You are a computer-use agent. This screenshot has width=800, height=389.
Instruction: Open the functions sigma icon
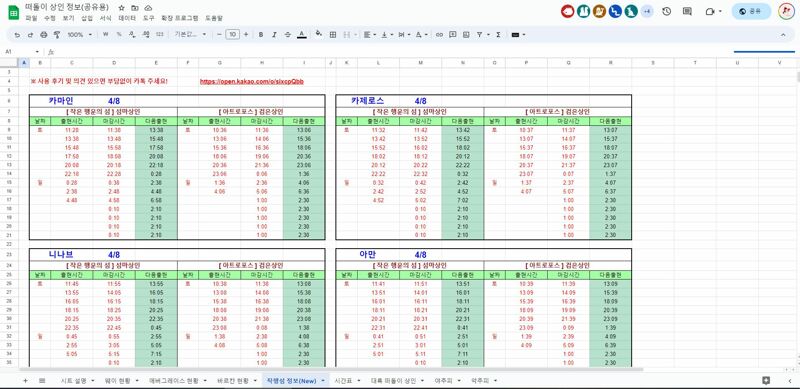pos(498,35)
